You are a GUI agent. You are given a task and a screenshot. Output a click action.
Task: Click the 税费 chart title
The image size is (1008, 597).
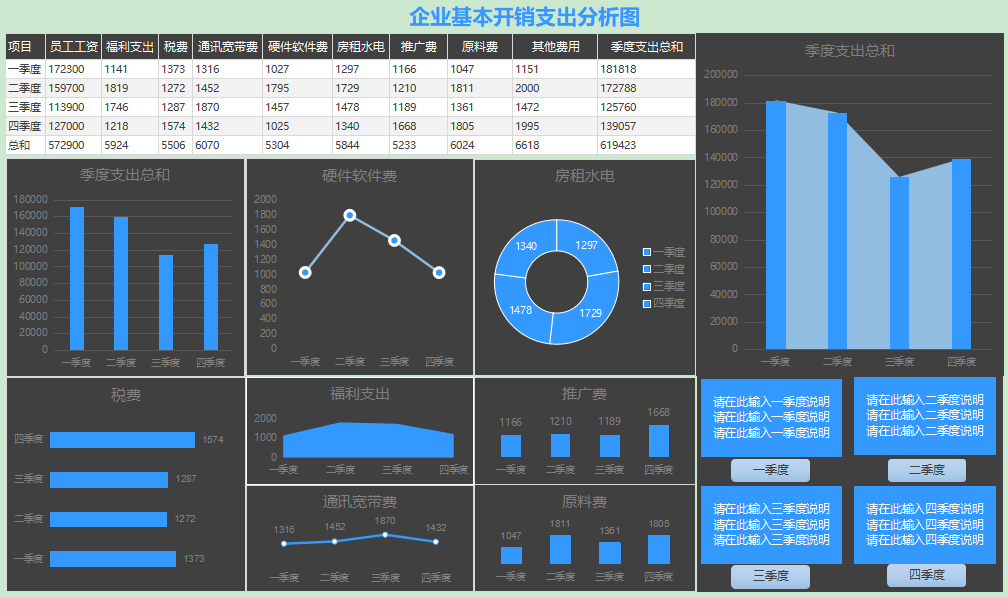(125, 395)
